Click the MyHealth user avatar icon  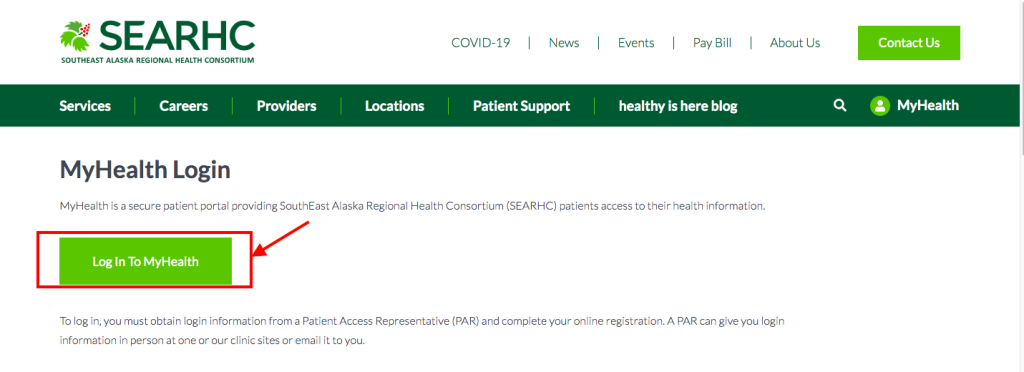(x=880, y=106)
